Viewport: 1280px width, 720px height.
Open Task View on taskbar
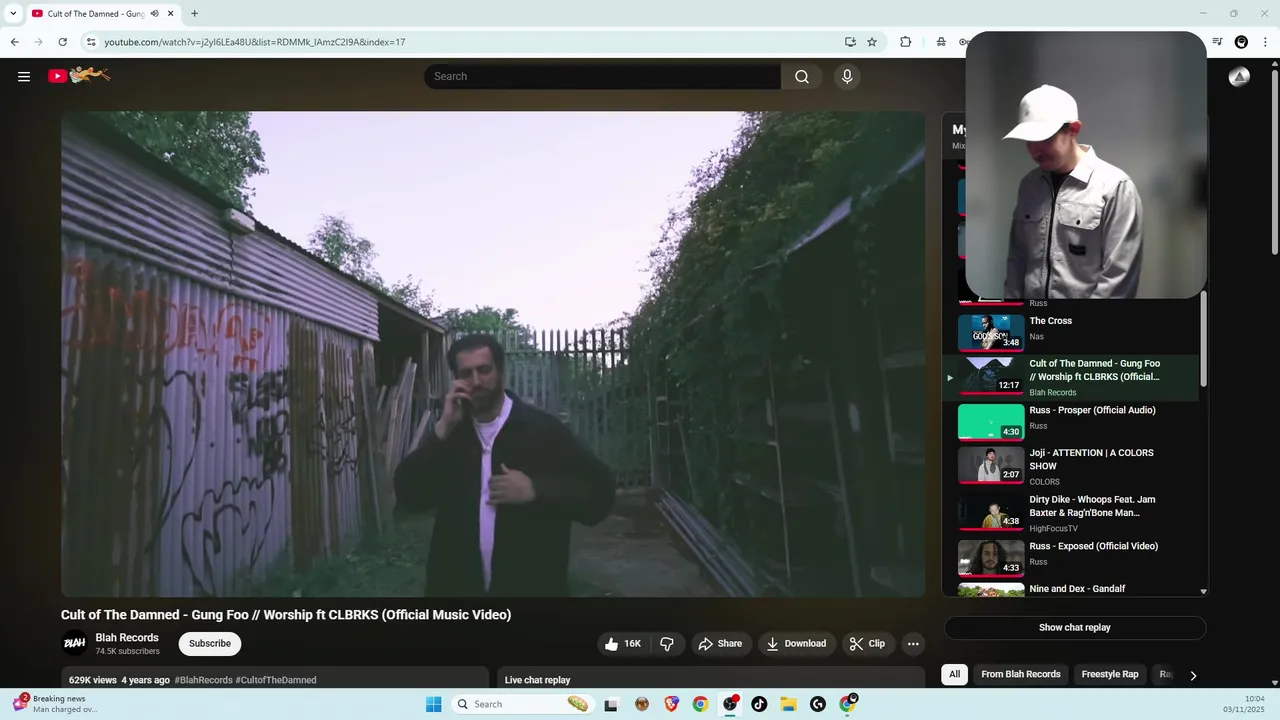click(x=611, y=704)
